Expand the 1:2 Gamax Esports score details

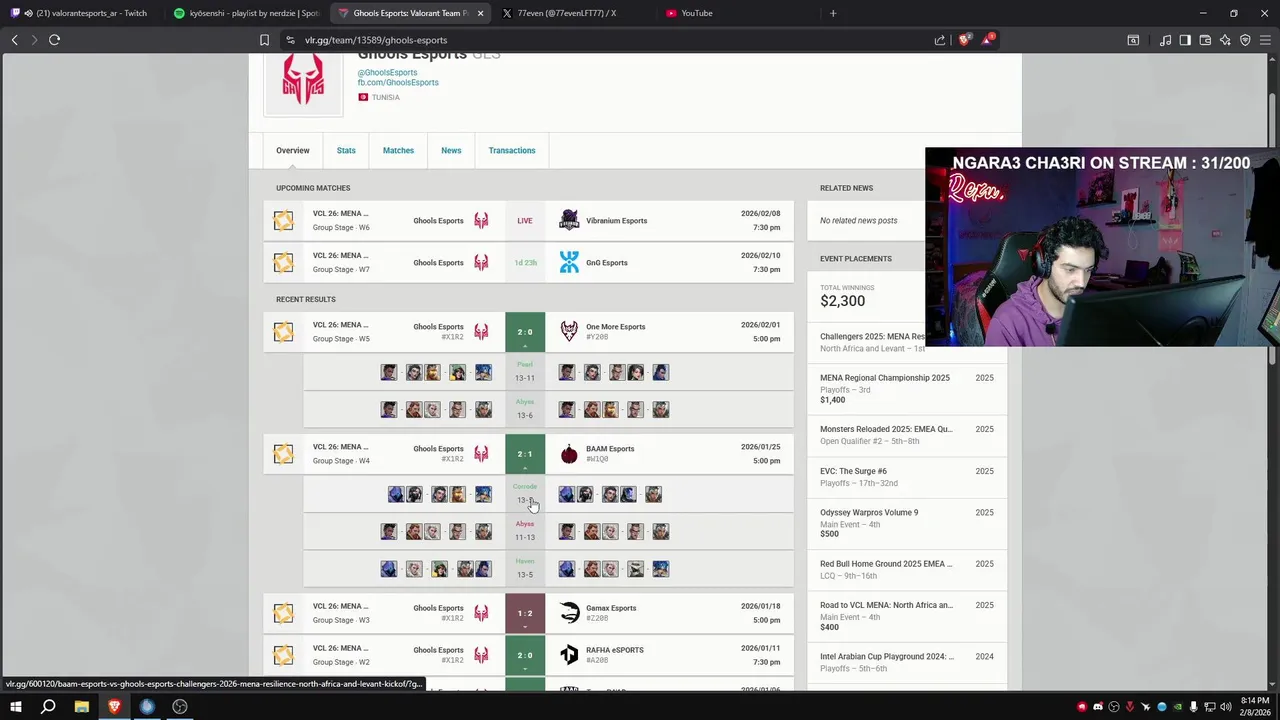pos(525,613)
